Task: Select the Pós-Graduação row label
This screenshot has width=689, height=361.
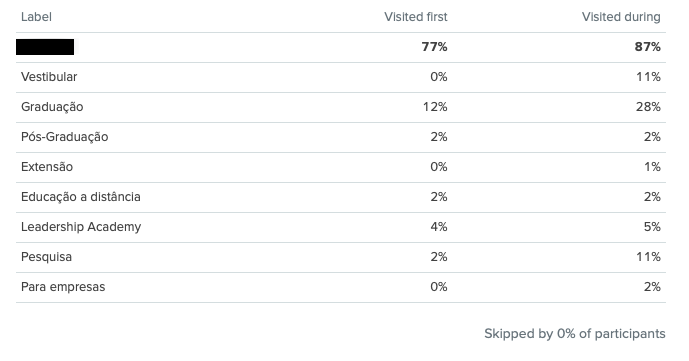Action: [x=64, y=137]
